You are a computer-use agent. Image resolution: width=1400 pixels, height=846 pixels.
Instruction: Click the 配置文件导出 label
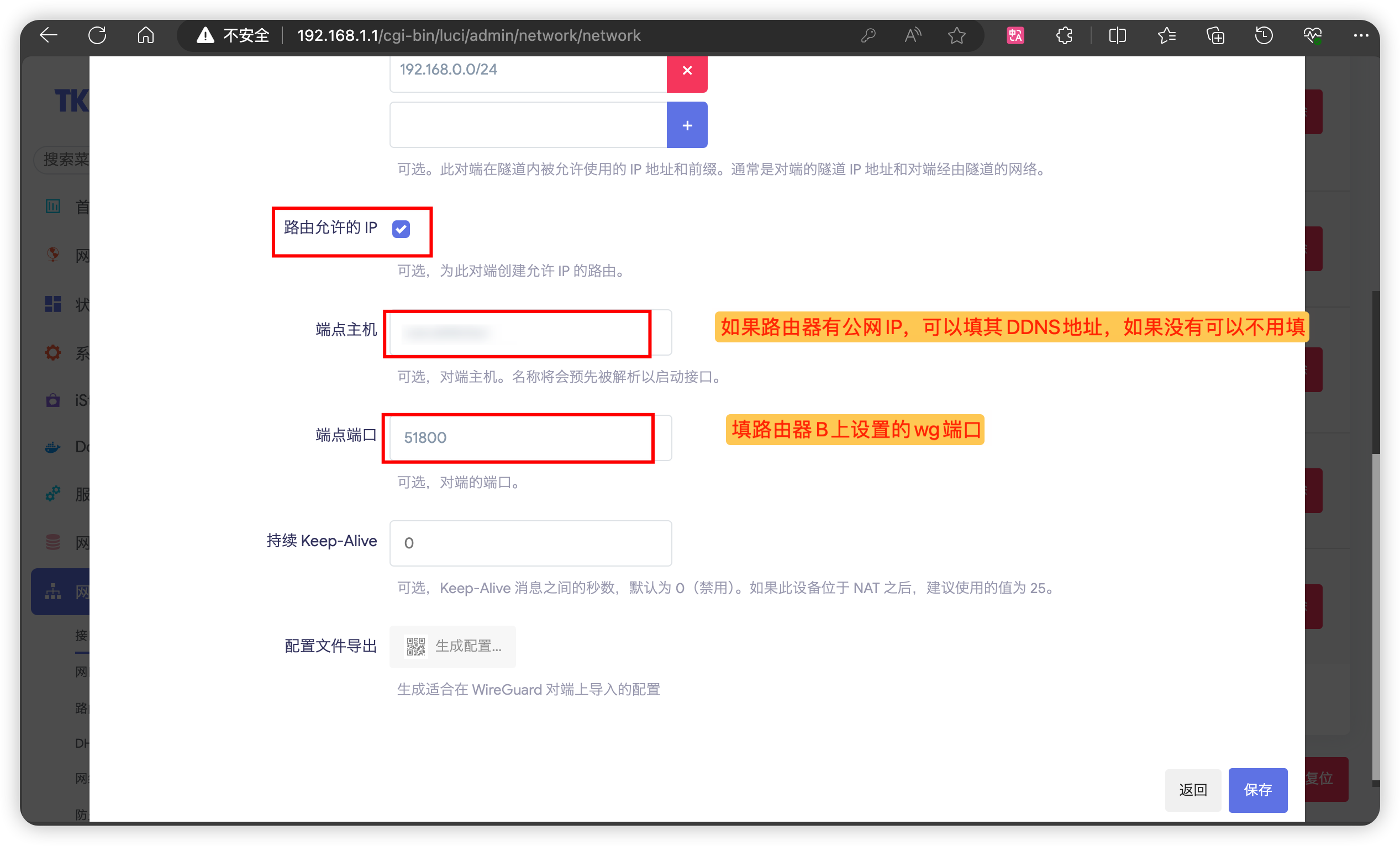(x=331, y=646)
